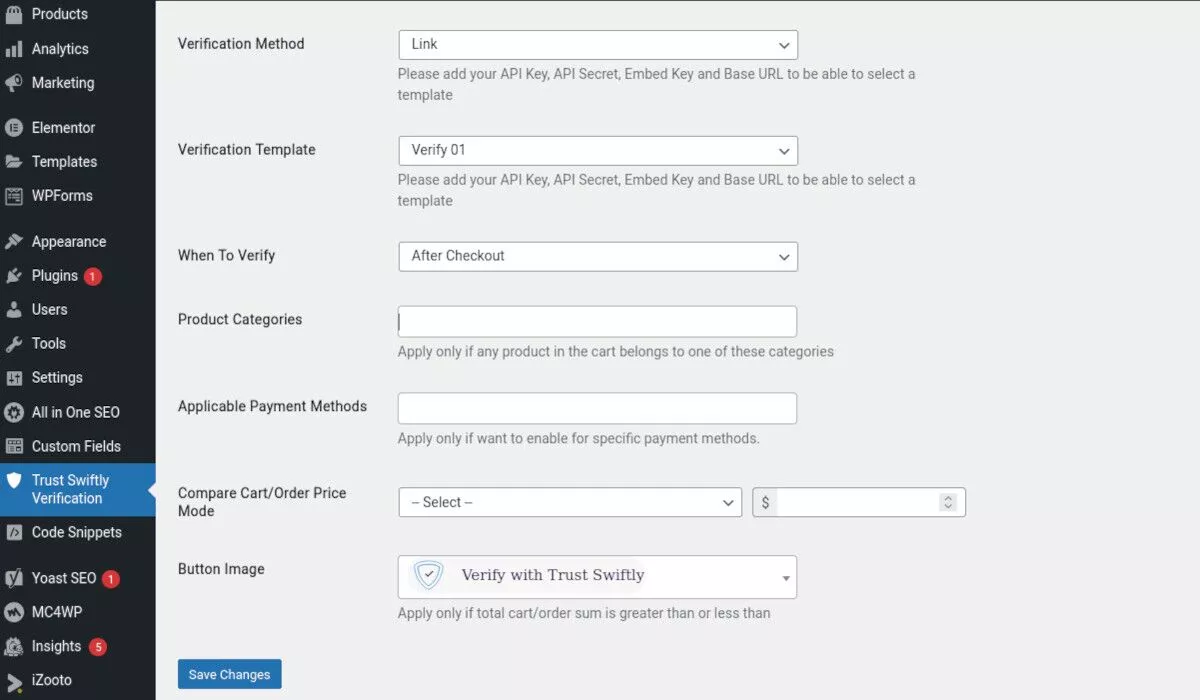Viewport: 1200px width, 700px height.
Task: Open the When To Verify dropdown
Action: (598, 256)
